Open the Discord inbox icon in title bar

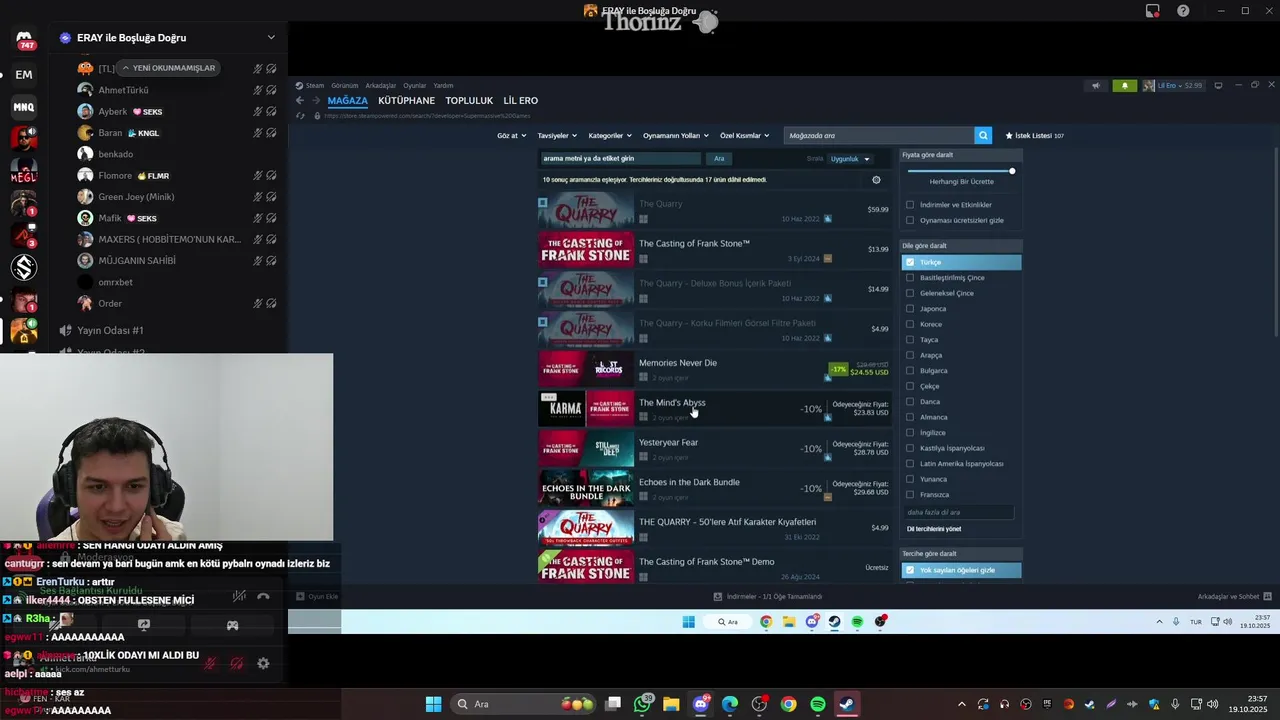[1153, 11]
